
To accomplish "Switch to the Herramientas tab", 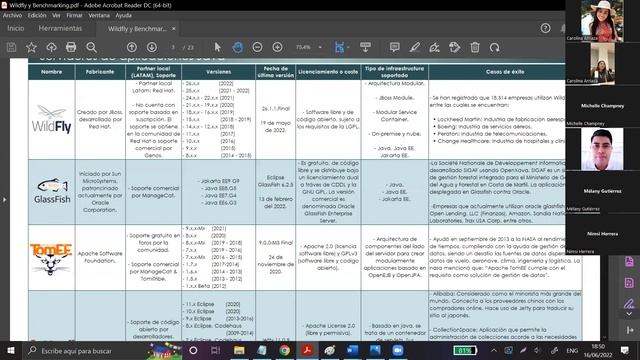I will [x=60, y=29].
